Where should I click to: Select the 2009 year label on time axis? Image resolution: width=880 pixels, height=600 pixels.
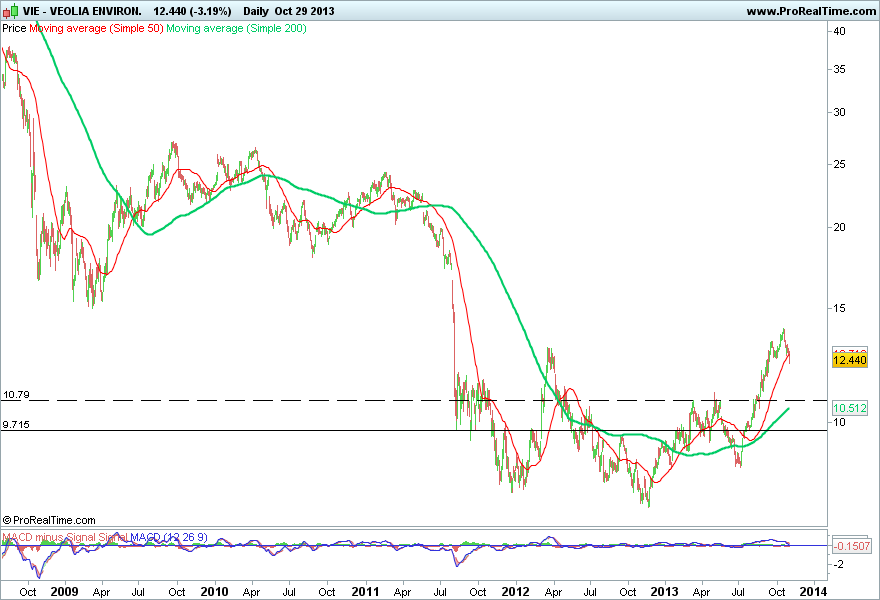64,592
